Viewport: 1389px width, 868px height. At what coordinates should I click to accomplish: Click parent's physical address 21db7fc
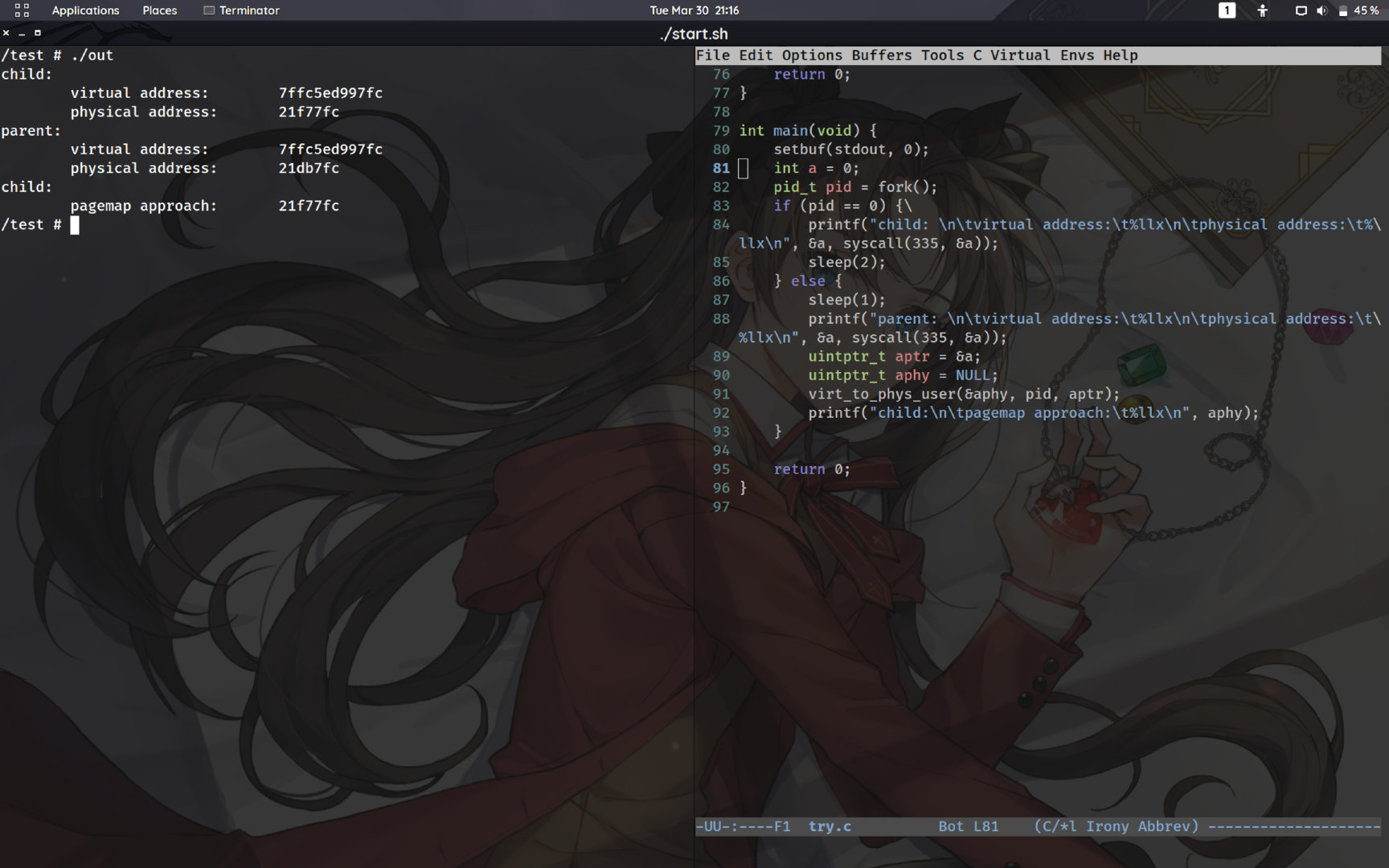click(309, 168)
